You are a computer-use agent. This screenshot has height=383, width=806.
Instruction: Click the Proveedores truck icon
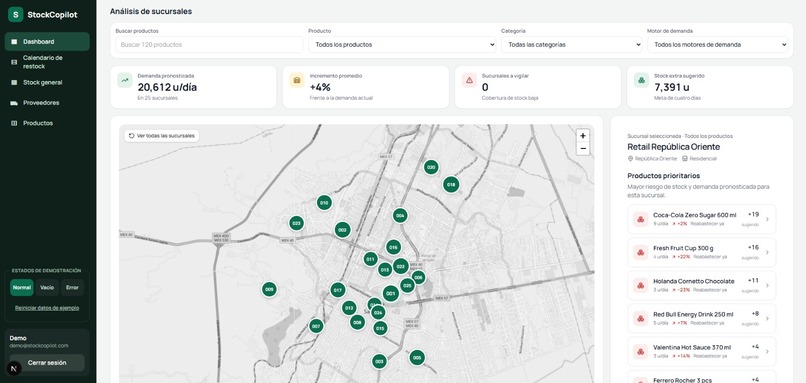(14, 103)
